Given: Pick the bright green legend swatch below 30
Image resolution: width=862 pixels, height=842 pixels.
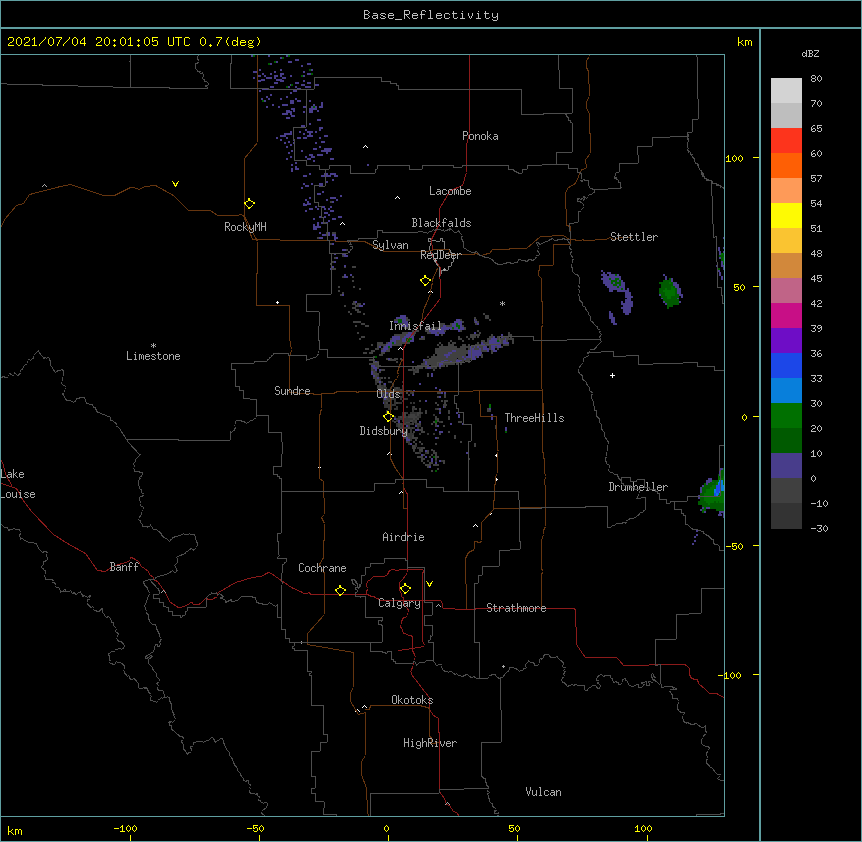Looking at the screenshot, I should click(786, 416).
